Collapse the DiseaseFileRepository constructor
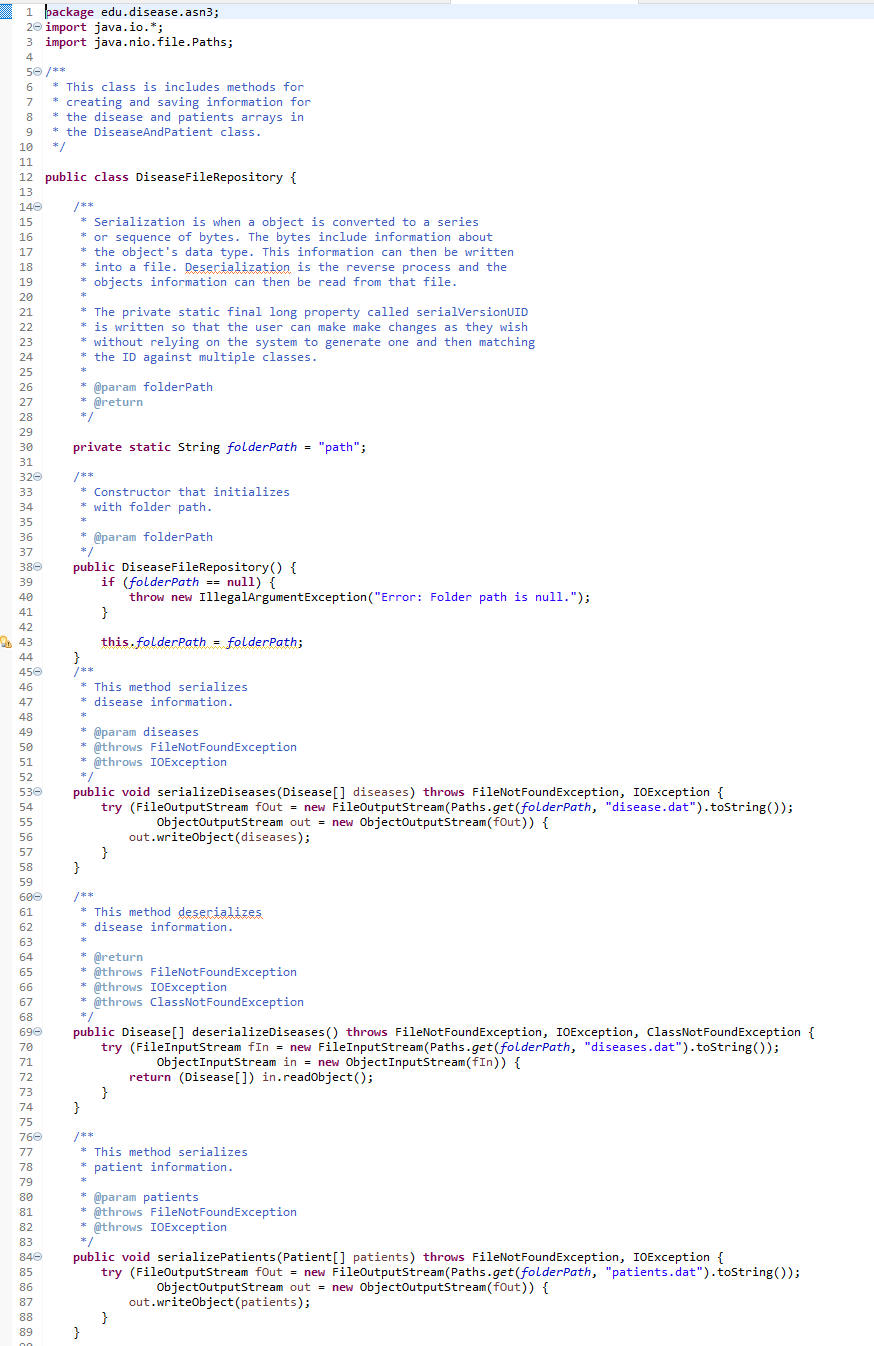Screen dimensions: 874x1346 coord(36,567)
